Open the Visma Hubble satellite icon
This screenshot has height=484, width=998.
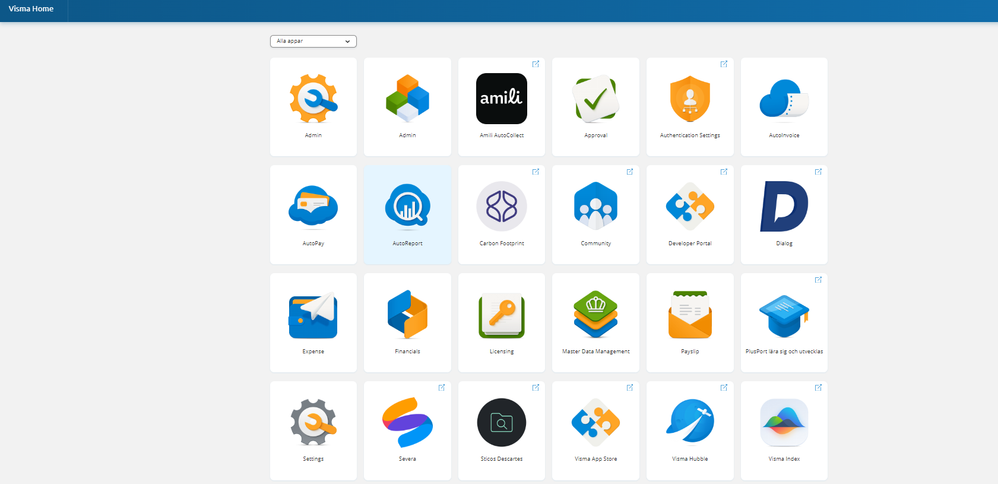(x=690, y=422)
